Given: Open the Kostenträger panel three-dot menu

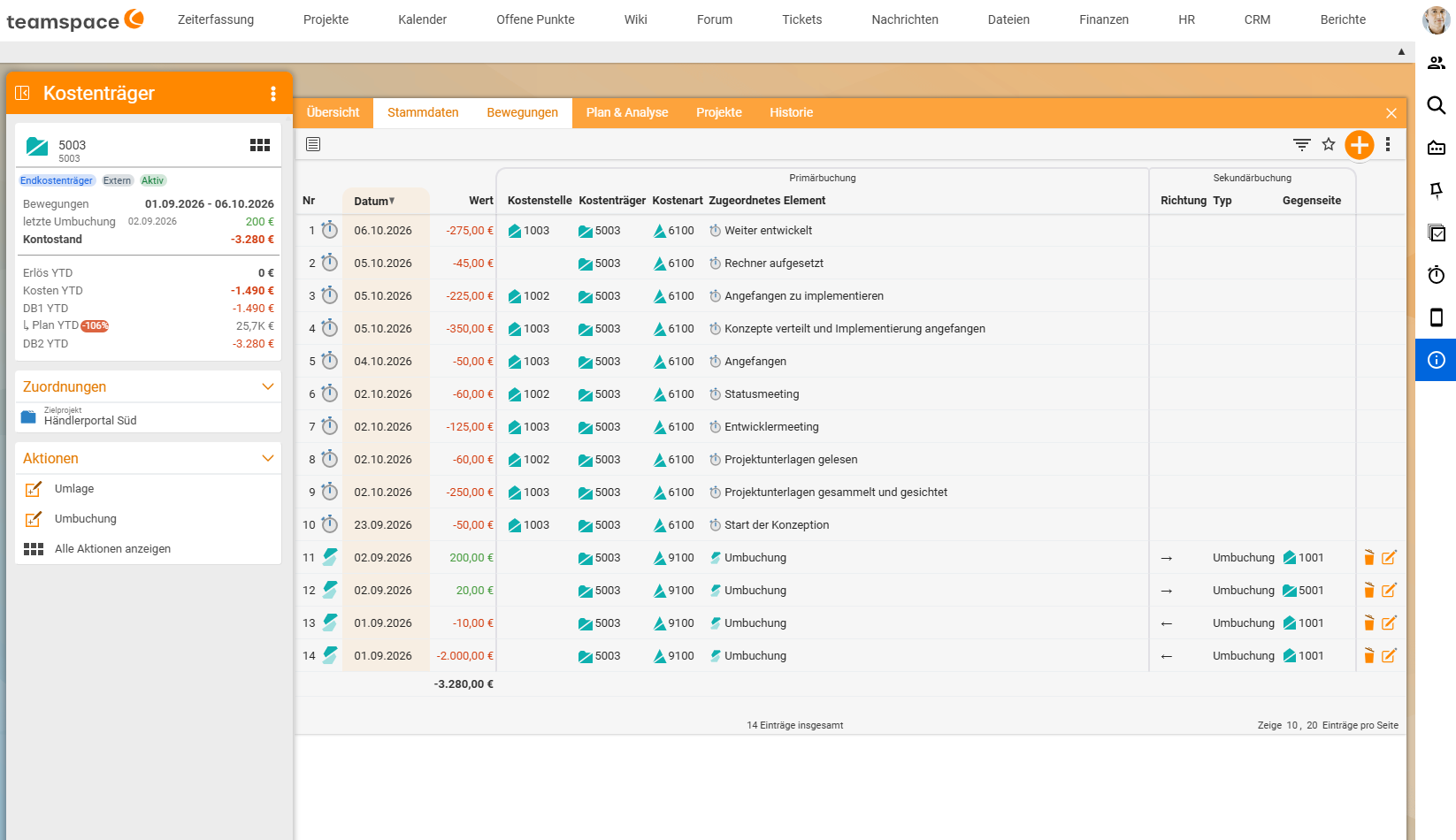Looking at the screenshot, I should (x=273, y=94).
